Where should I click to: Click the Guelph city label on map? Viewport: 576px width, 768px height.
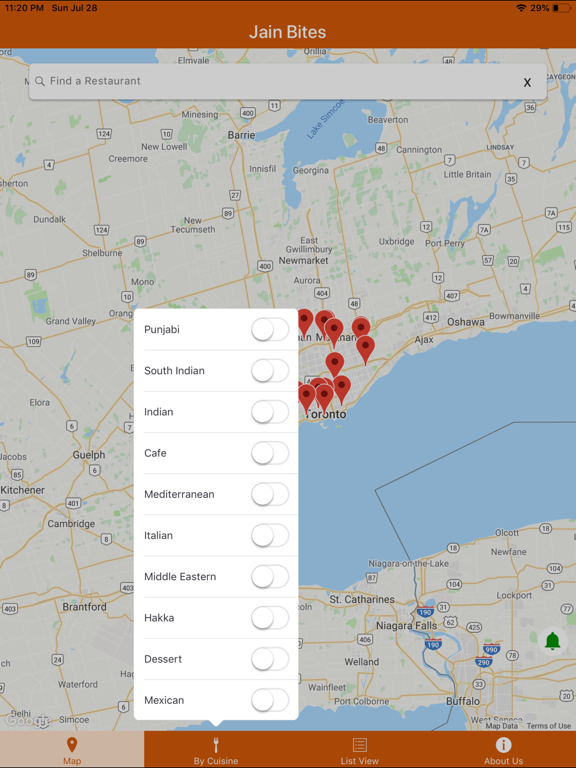click(89, 455)
